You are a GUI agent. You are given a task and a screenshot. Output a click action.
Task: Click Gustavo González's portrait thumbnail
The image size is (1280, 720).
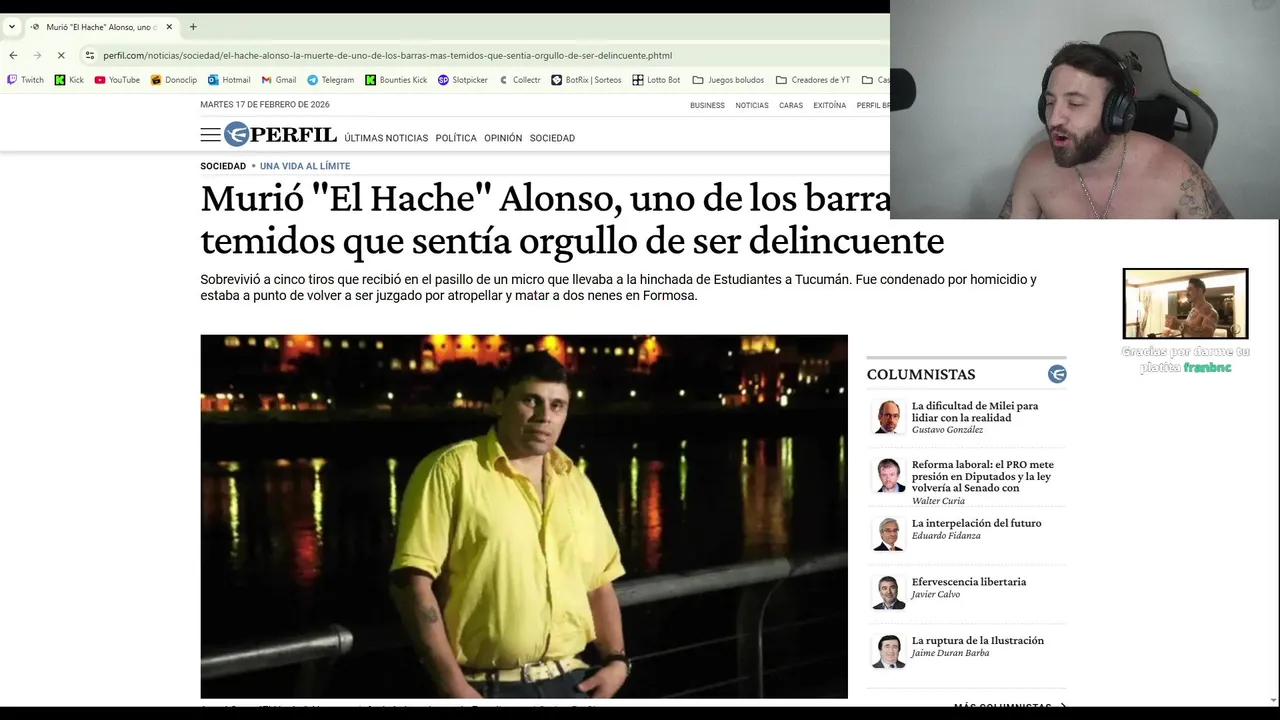point(888,417)
